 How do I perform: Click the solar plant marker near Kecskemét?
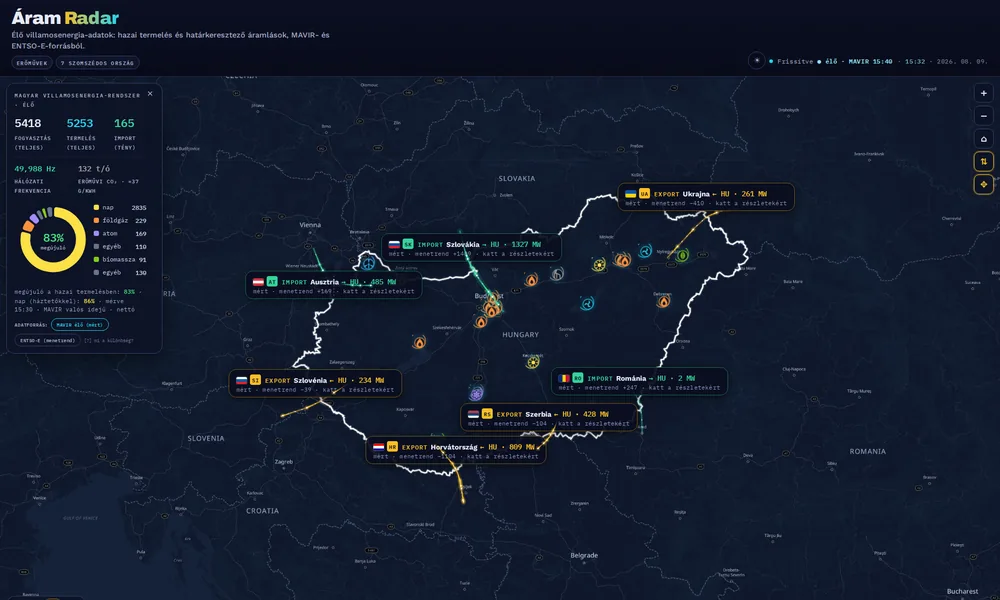tap(533, 362)
